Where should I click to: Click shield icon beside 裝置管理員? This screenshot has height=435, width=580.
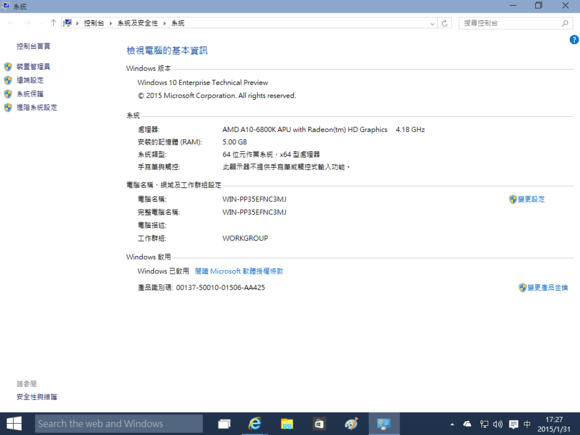[x=8, y=67]
